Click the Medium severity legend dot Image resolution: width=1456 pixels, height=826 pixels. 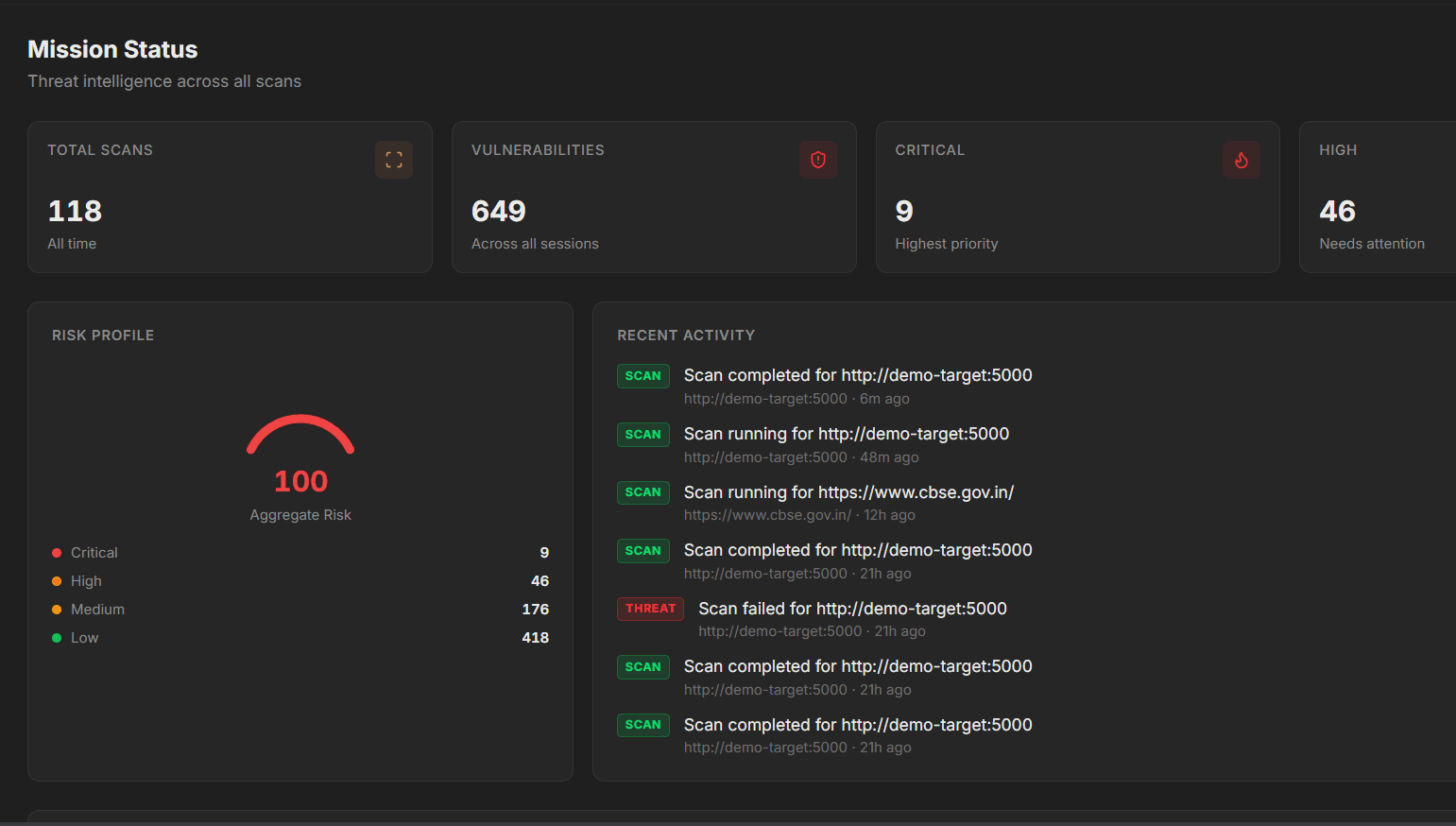coord(57,610)
